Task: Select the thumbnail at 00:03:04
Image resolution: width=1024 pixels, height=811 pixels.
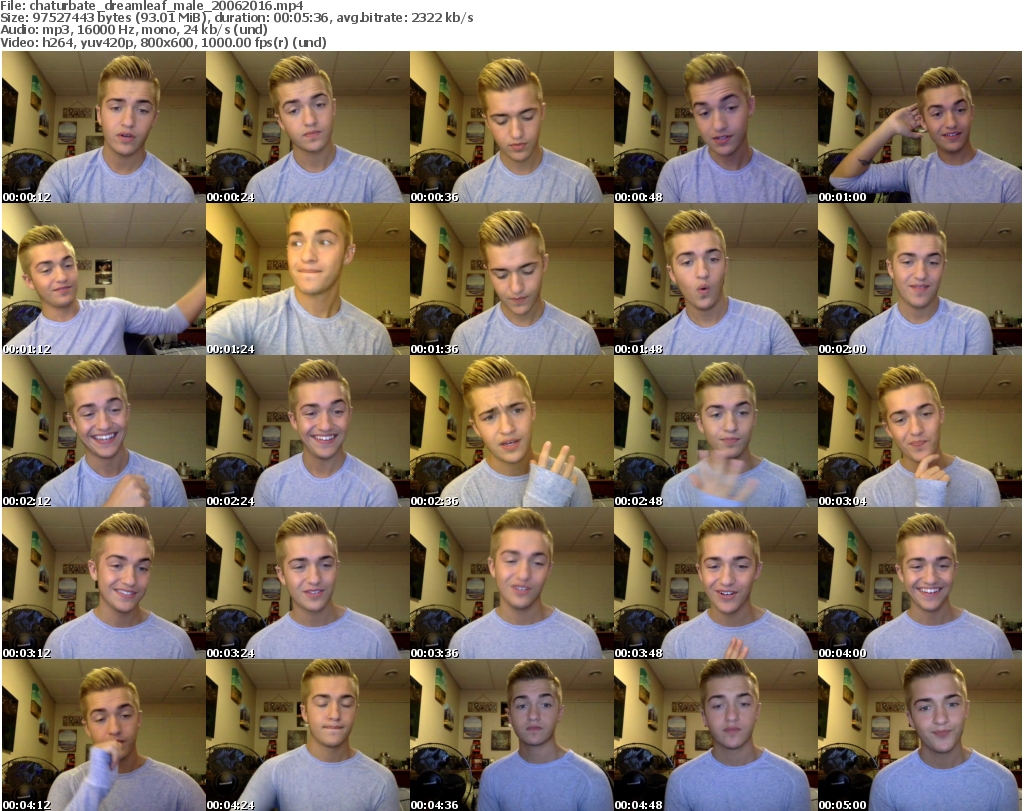Action: click(x=920, y=432)
